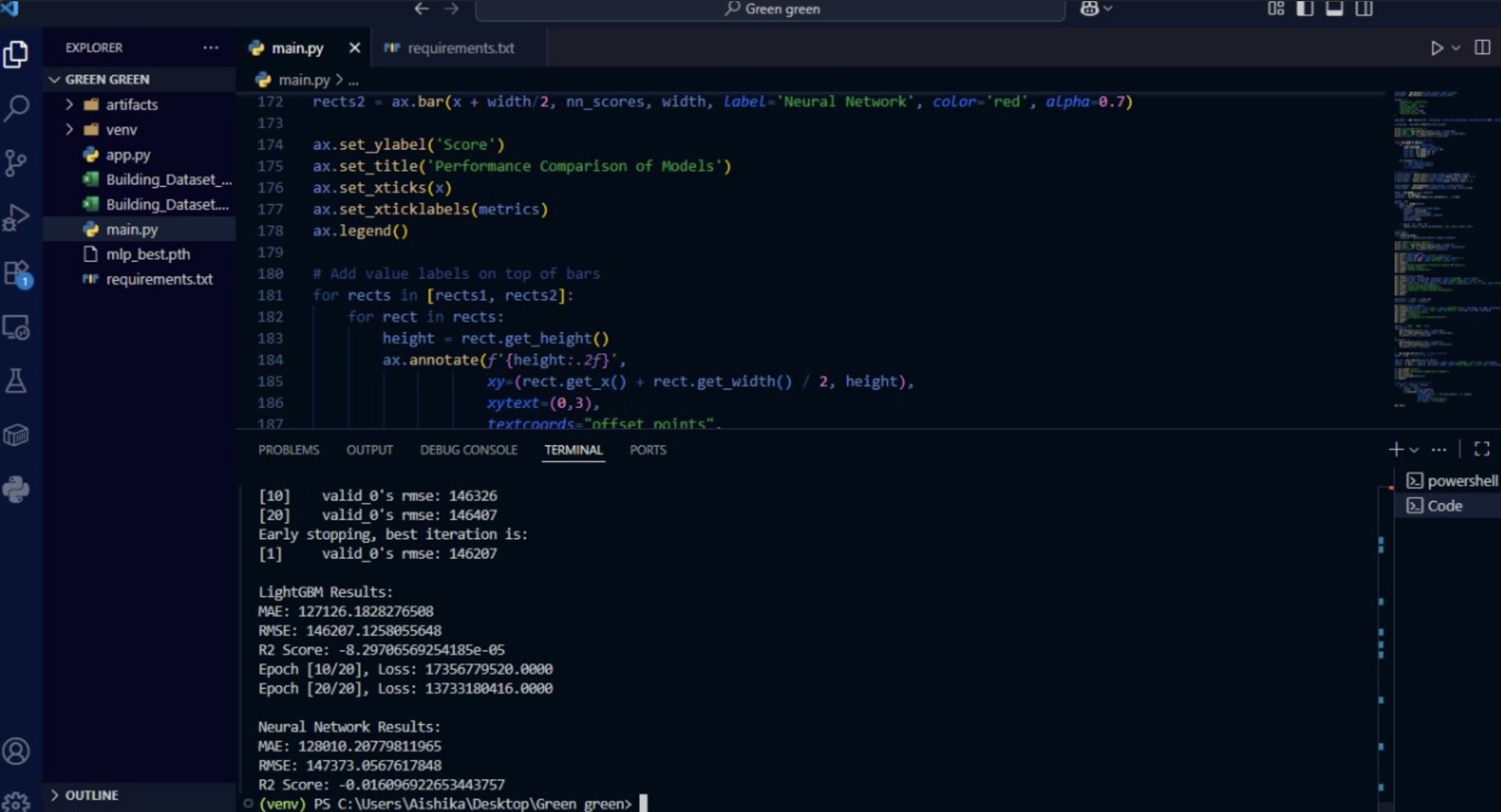Maximize the terminal panel size
The image size is (1501, 812).
click(1482, 449)
